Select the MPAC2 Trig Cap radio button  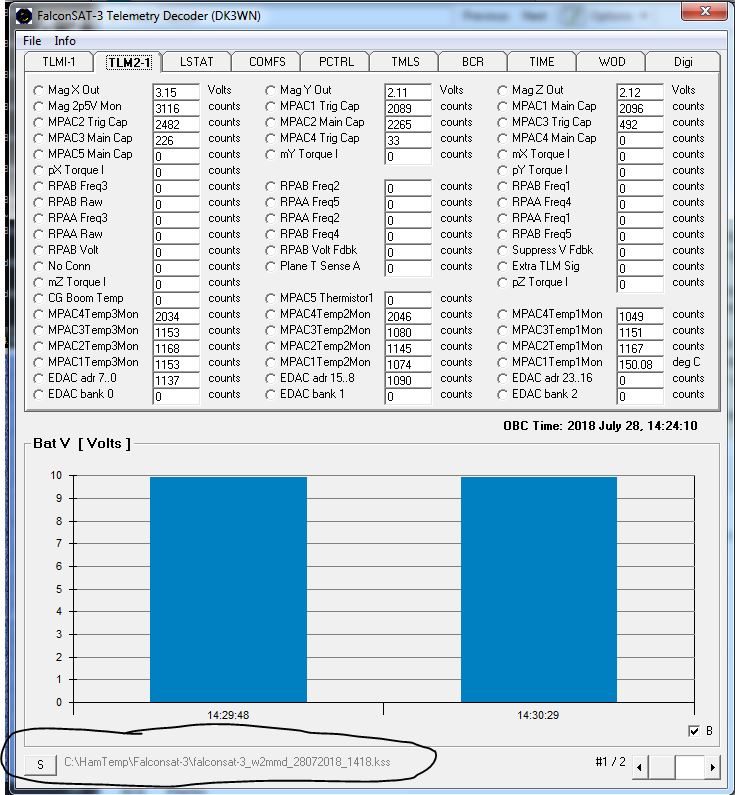39,122
